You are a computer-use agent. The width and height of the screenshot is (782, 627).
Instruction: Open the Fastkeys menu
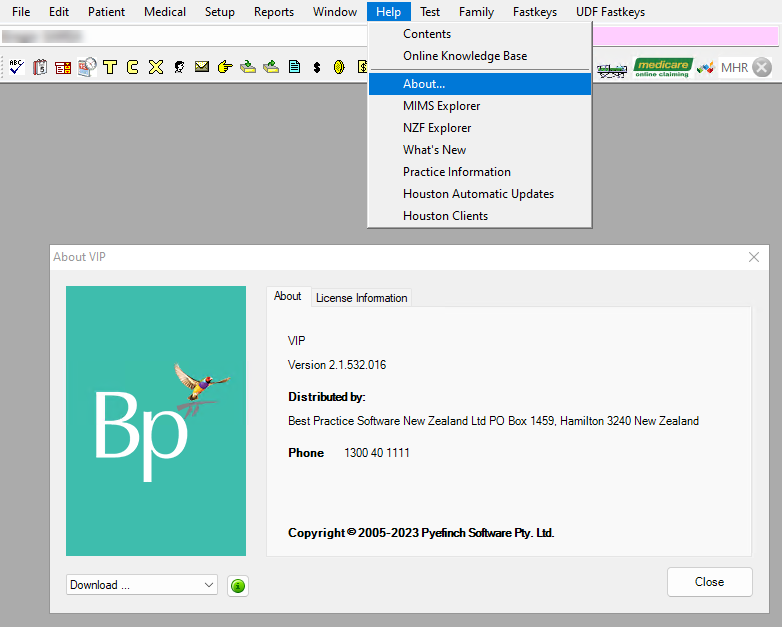coord(535,11)
